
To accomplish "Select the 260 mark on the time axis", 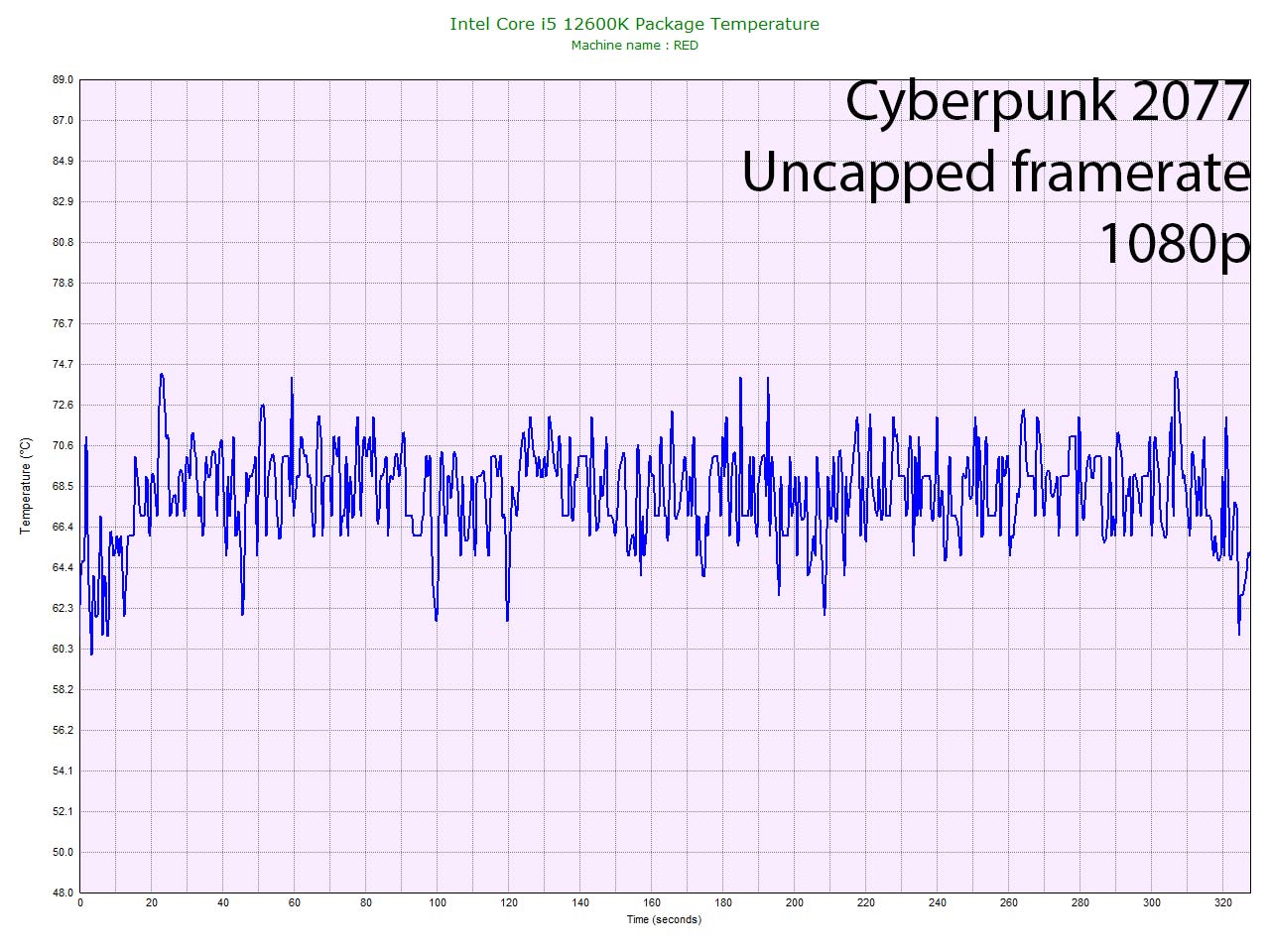I will (x=1009, y=903).
